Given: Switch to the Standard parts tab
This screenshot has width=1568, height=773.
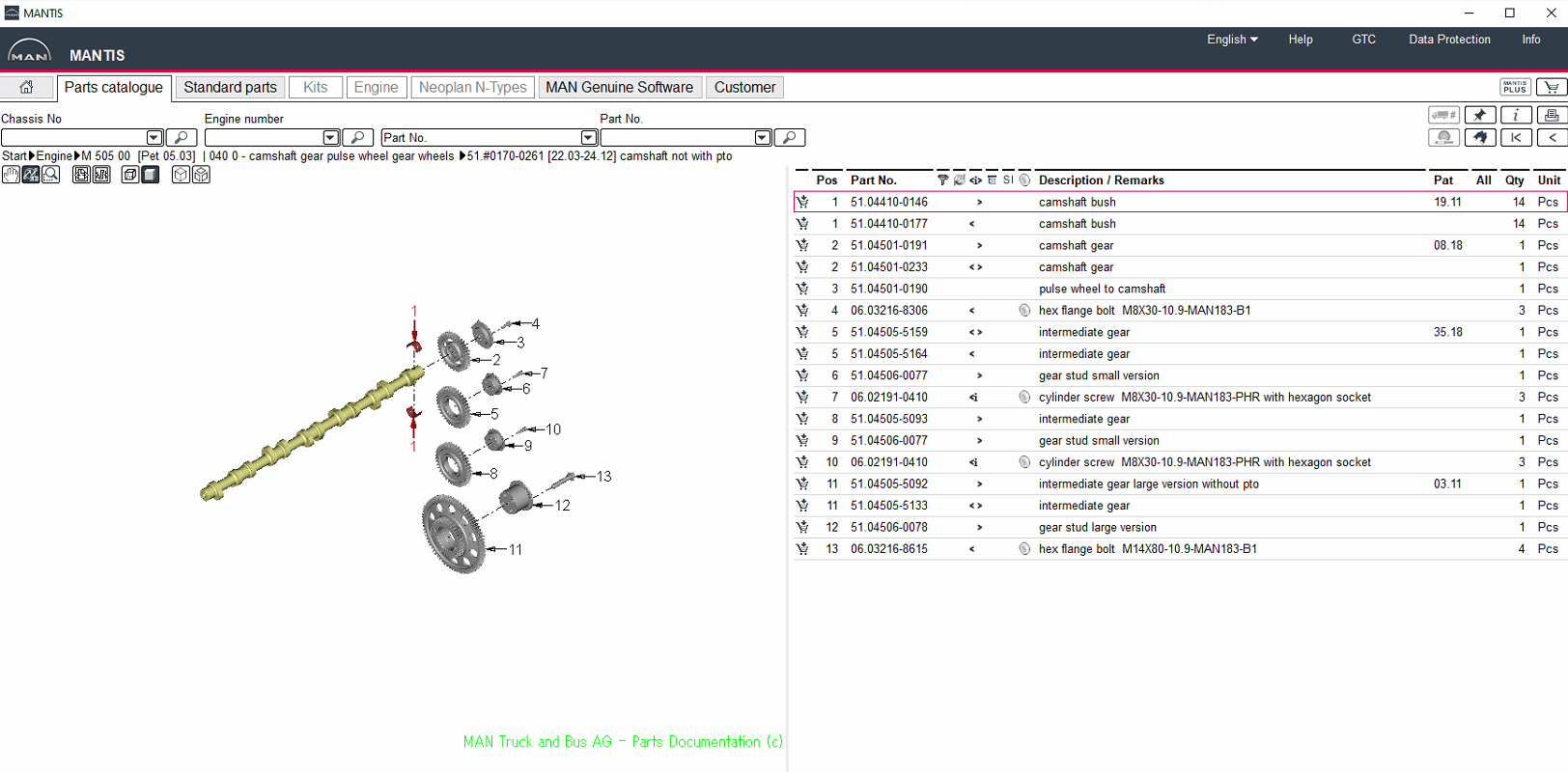Looking at the screenshot, I should tap(230, 87).
